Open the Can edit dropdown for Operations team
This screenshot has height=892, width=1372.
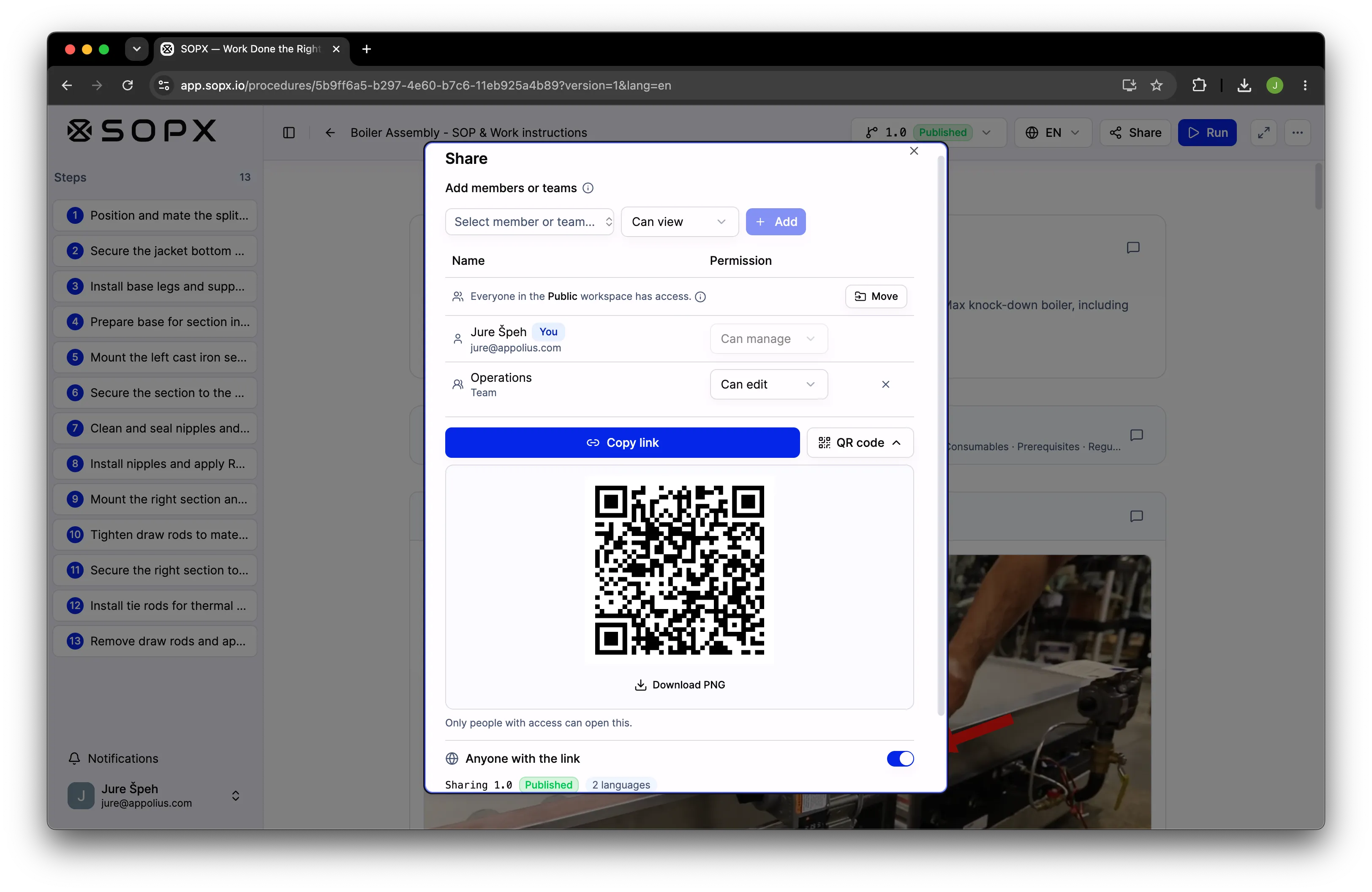[768, 384]
